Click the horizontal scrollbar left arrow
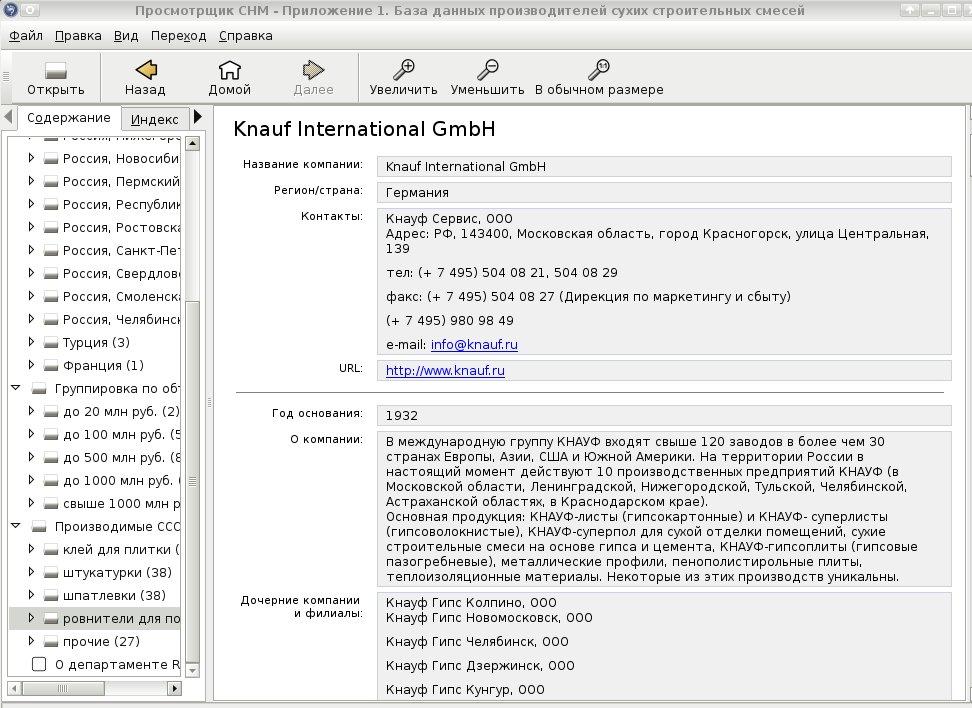Screen dimensions: 972x708 14,688
